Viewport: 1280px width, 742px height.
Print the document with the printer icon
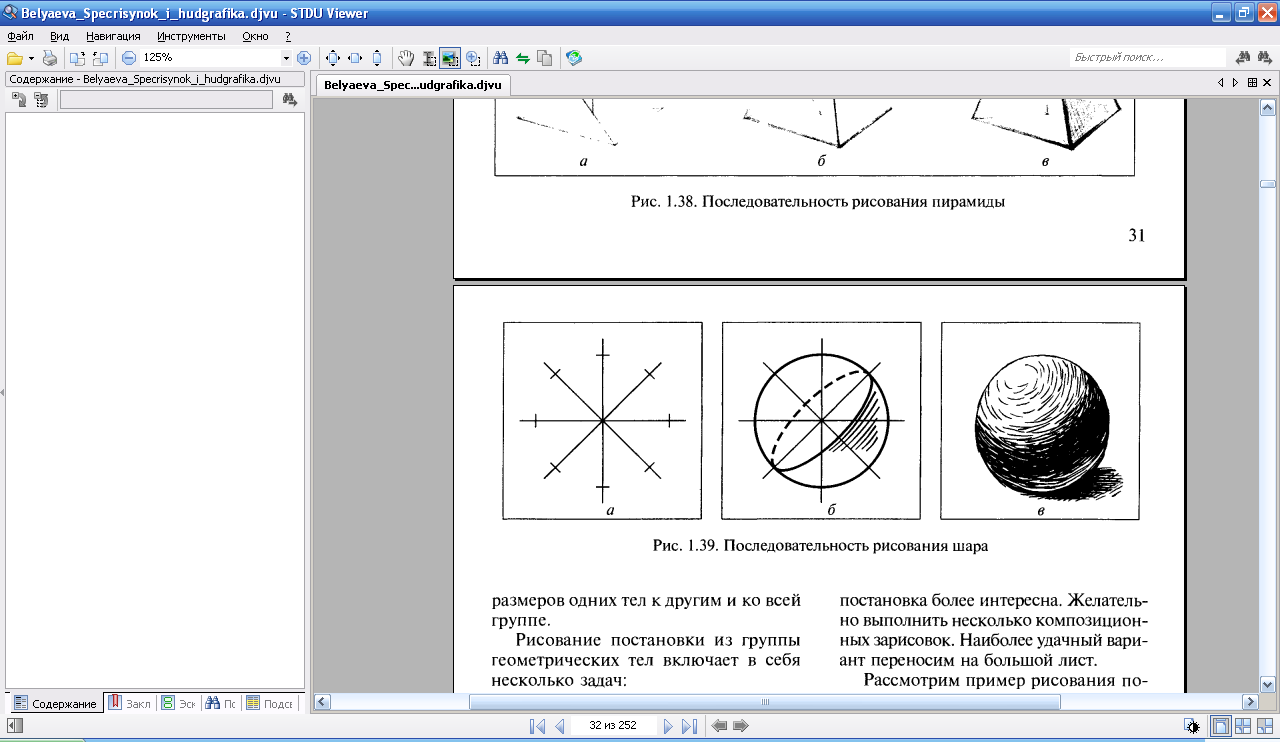click(x=50, y=58)
